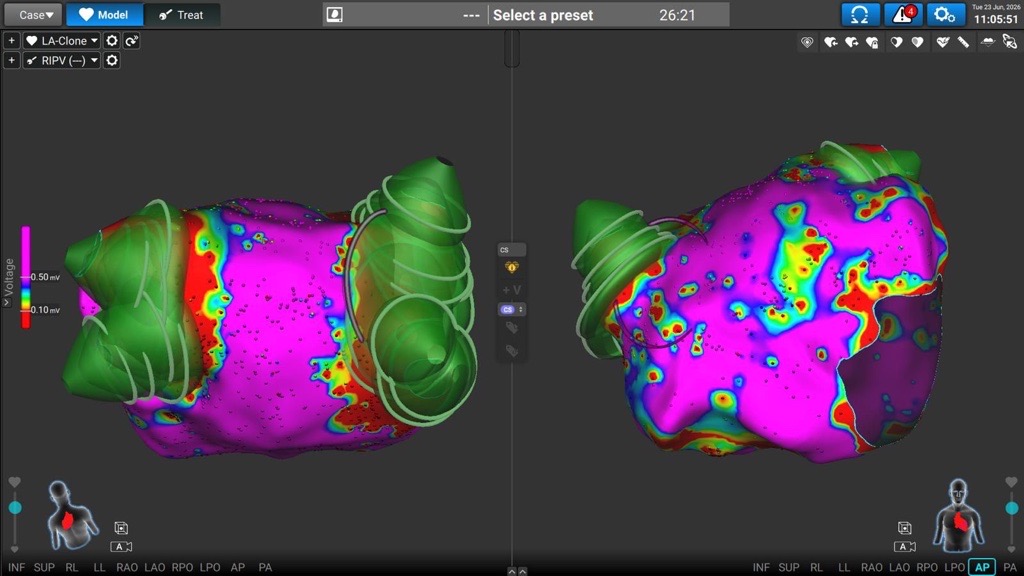The image size is (1024, 576).
Task: Open gear settings next to LA-Clone
Action: click(x=112, y=40)
